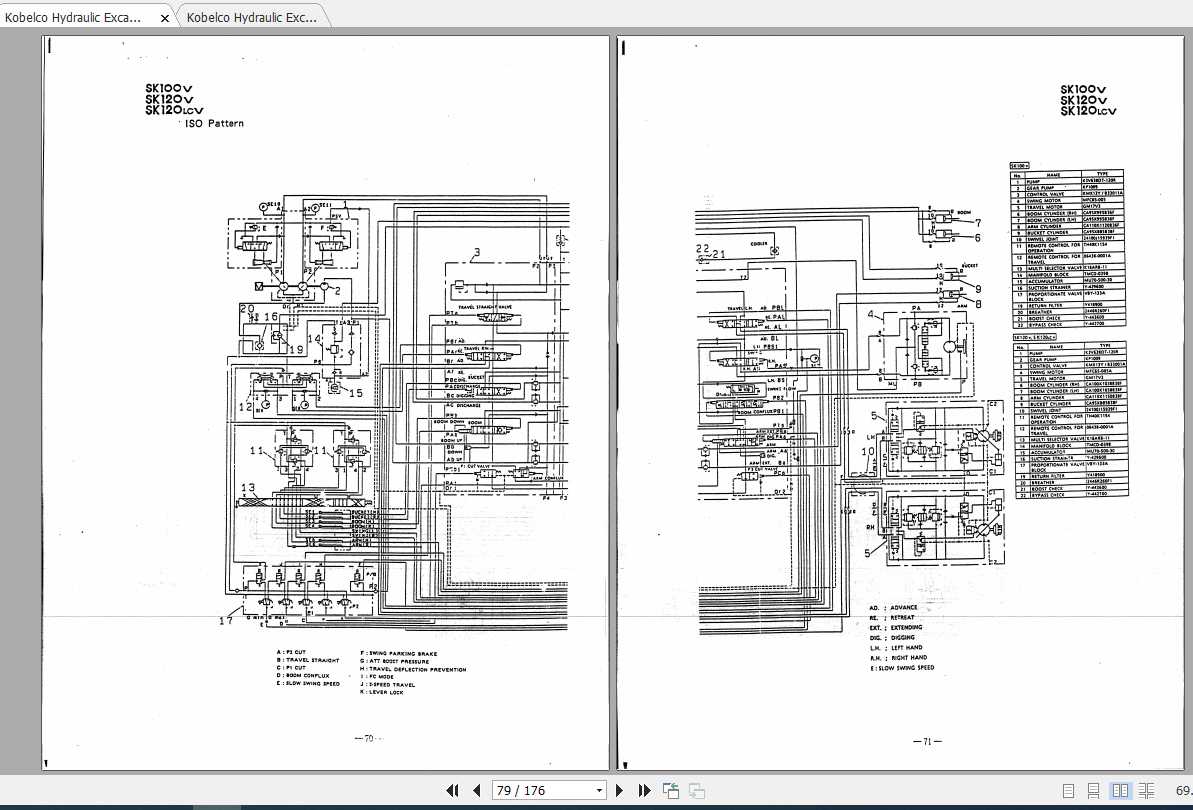Select continuous facing page view
This screenshot has width=1193, height=810.
click(1146, 791)
